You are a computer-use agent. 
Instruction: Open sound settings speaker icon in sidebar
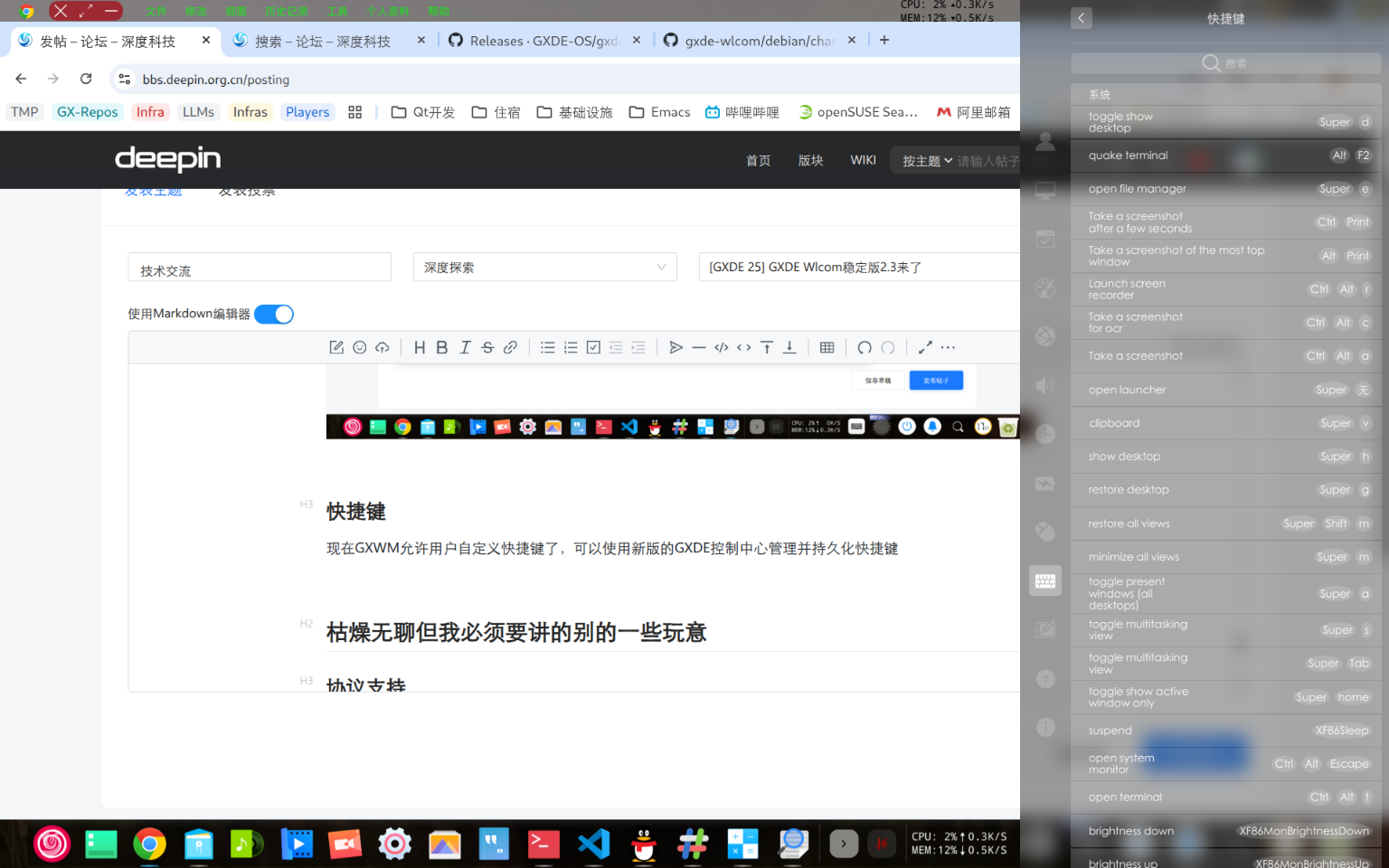tap(1045, 385)
